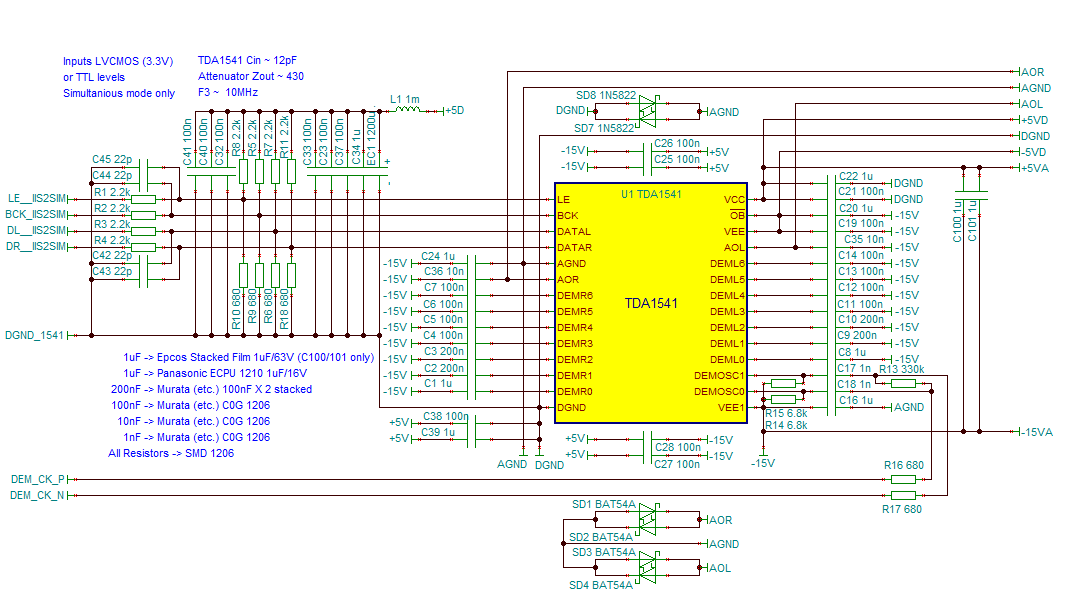The height and width of the screenshot is (598, 1068).
Task: Click the Epcos Stacked Film note line
Action: [x=249, y=357]
